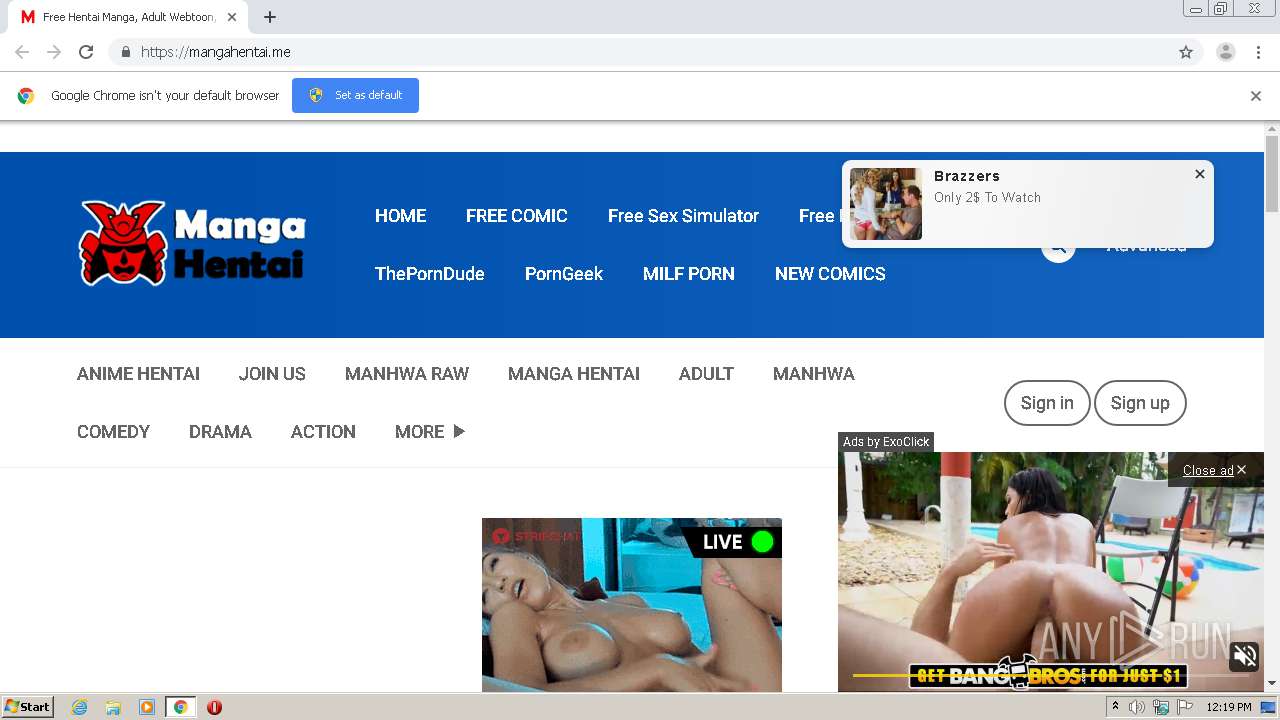Click the site logo
1280x720 pixels.
[192, 243]
